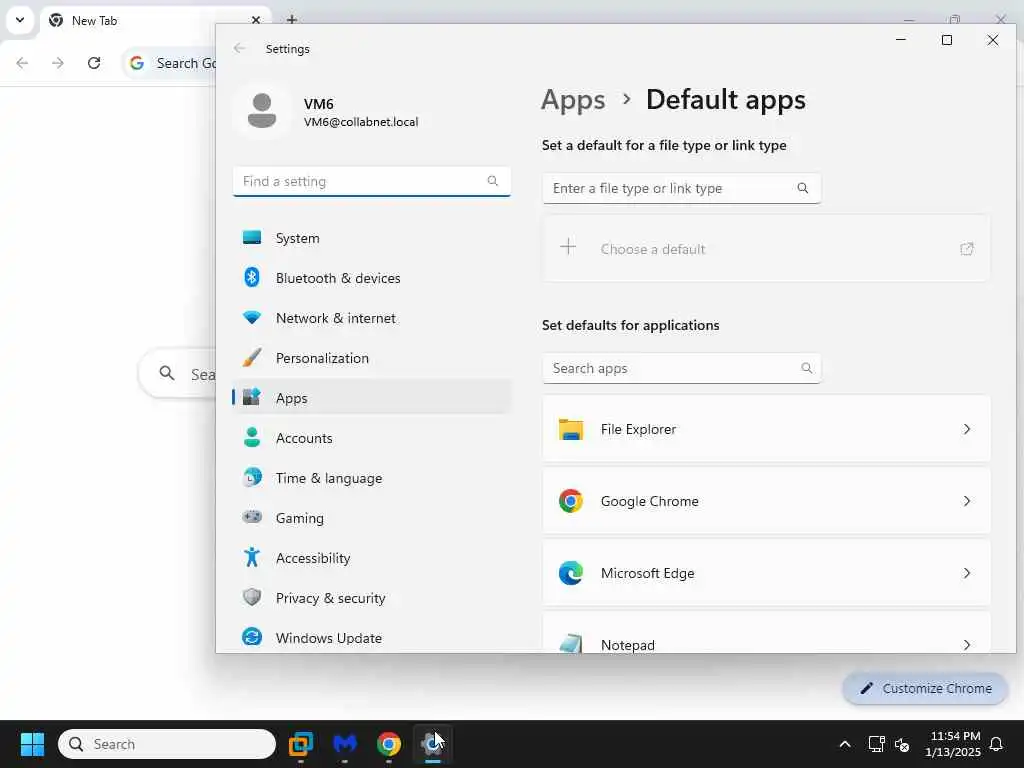Click the Microsoft Edge app icon in list
Viewport: 1024px width, 768px height.
(570, 573)
